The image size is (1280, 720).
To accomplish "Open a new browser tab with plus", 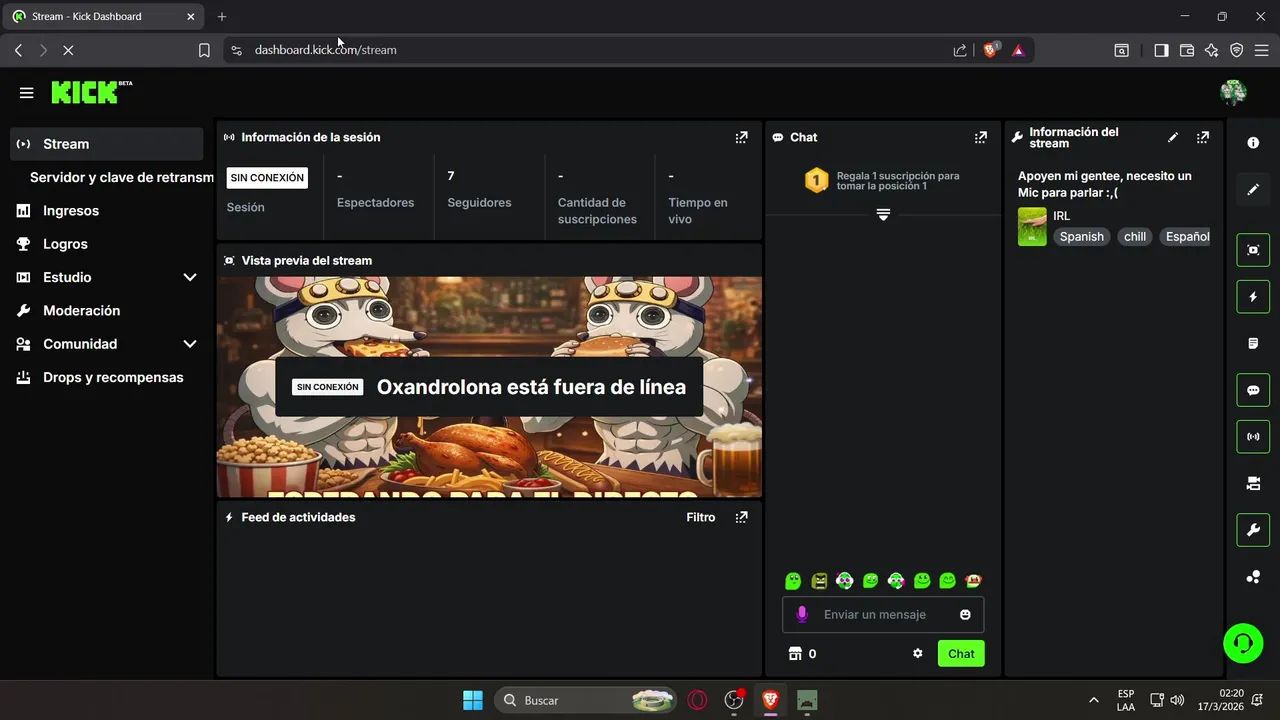I will coord(222,16).
